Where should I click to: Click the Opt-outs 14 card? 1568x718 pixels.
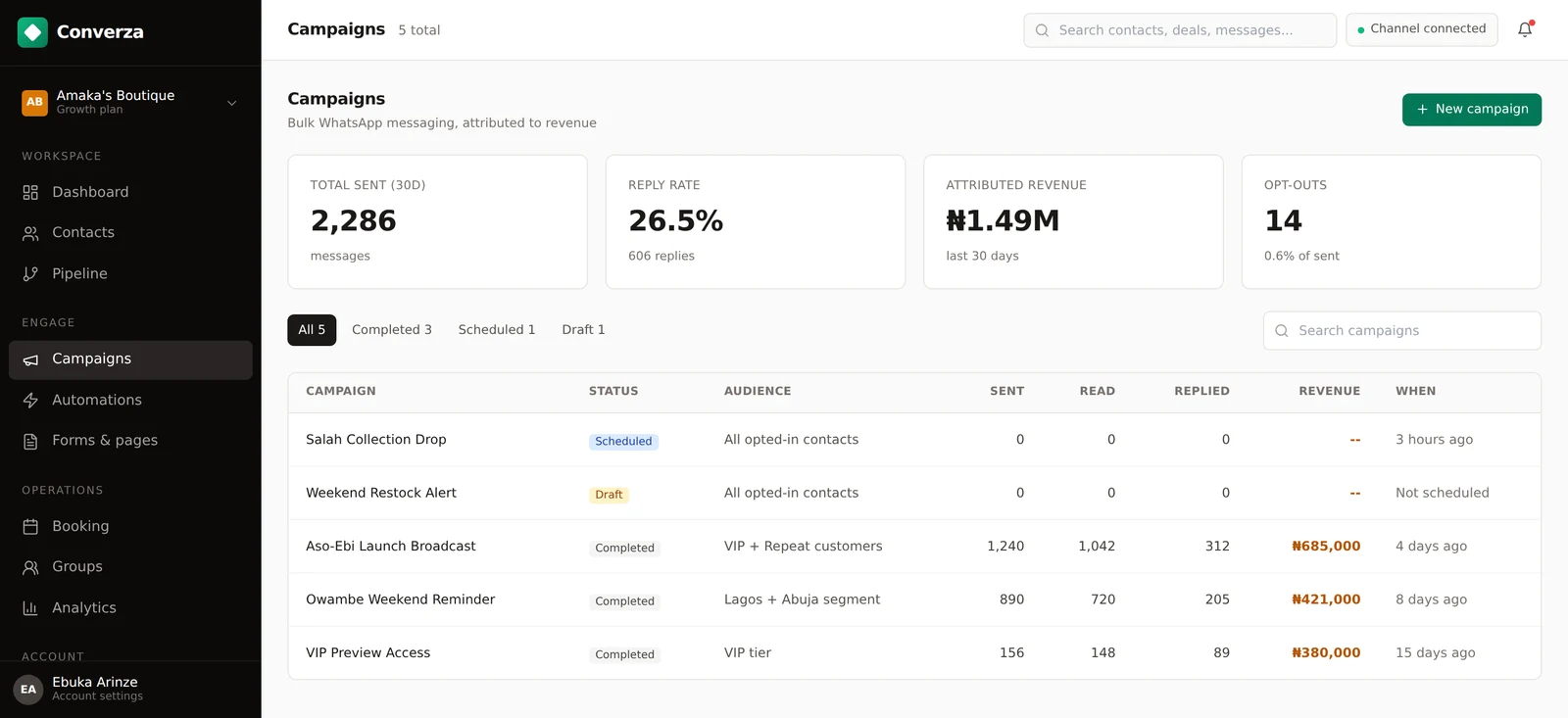[x=1392, y=222]
